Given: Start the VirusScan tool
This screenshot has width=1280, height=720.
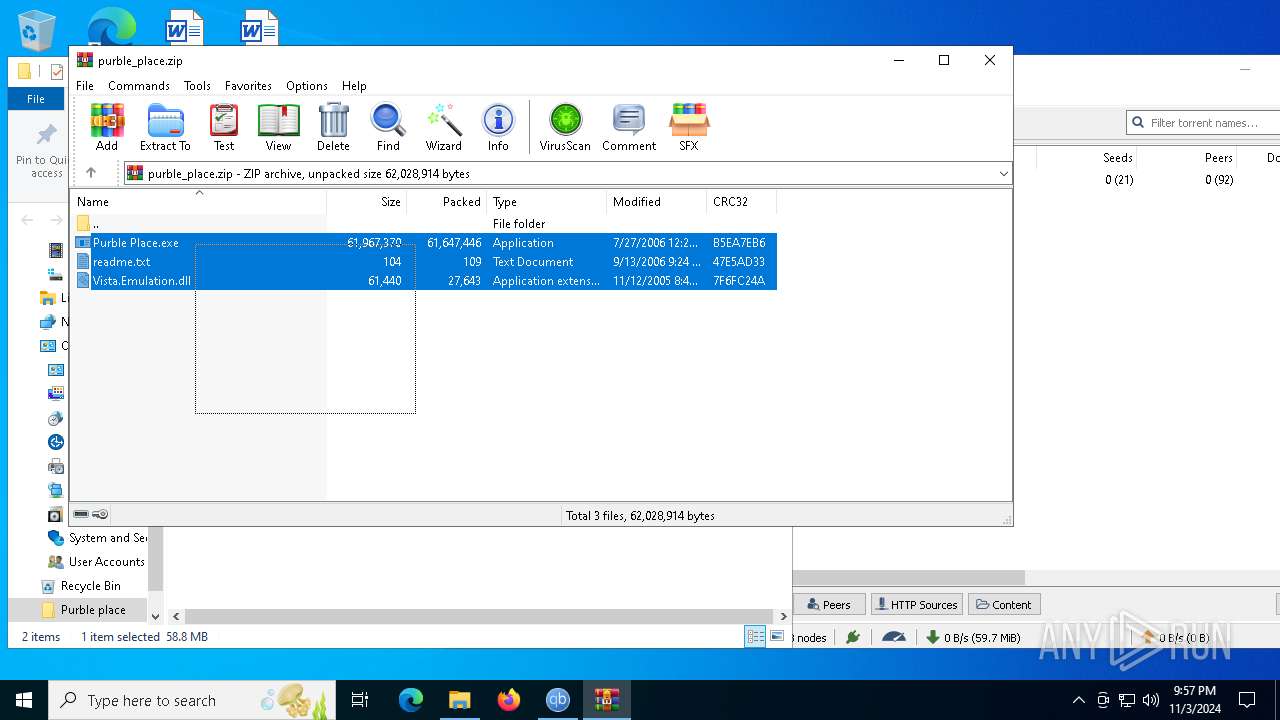Looking at the screenshot, I should pos(565,127).
